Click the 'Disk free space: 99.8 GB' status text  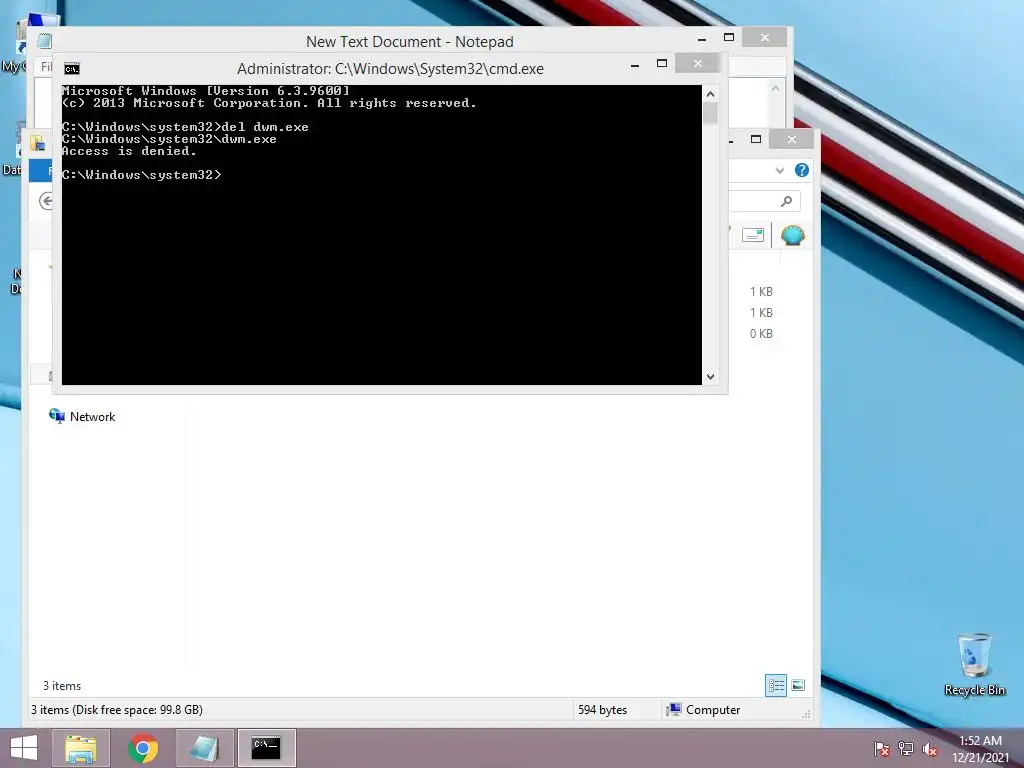coord(137,710)
